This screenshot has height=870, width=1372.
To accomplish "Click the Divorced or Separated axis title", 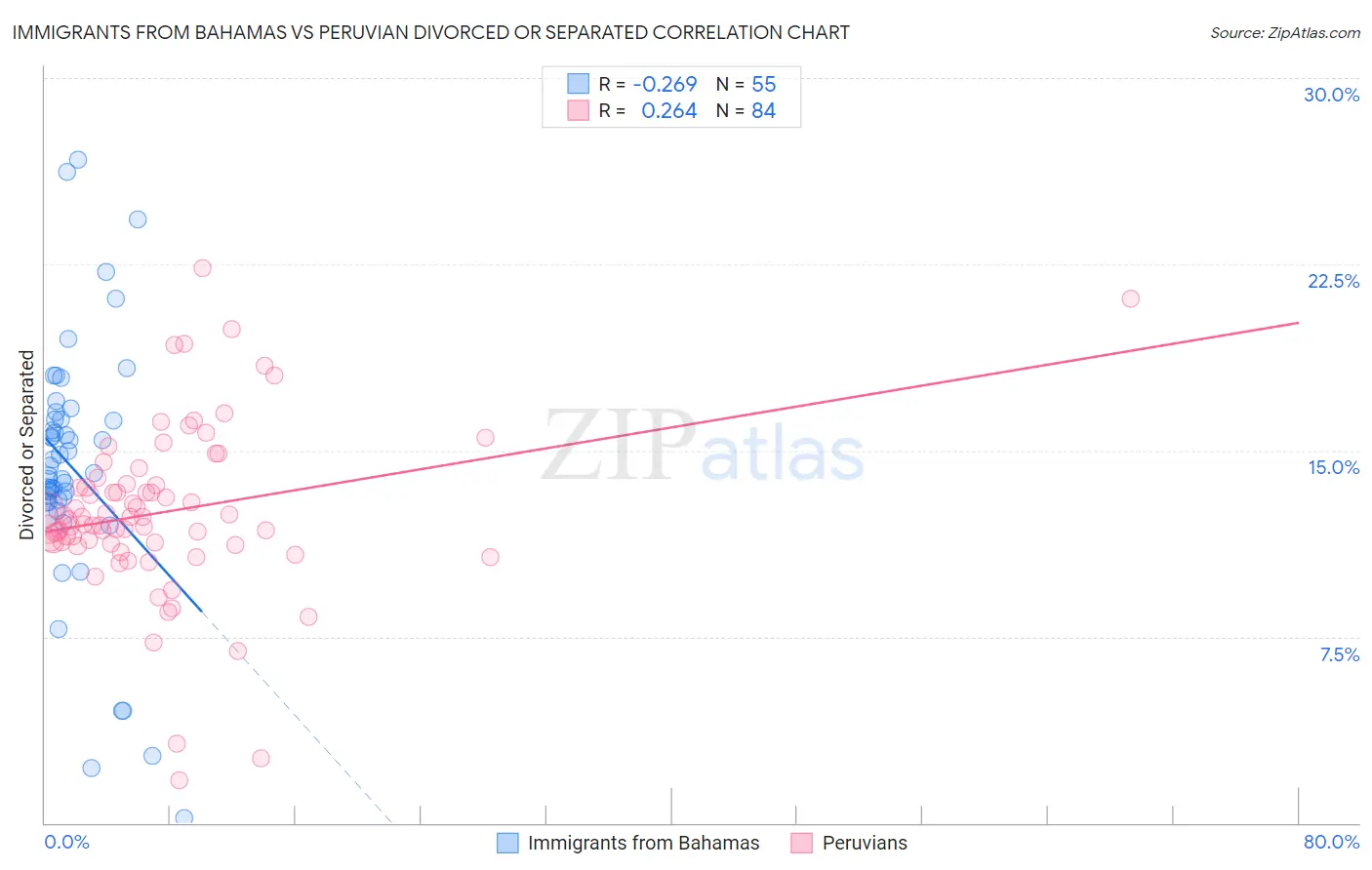I will (26, 445).
